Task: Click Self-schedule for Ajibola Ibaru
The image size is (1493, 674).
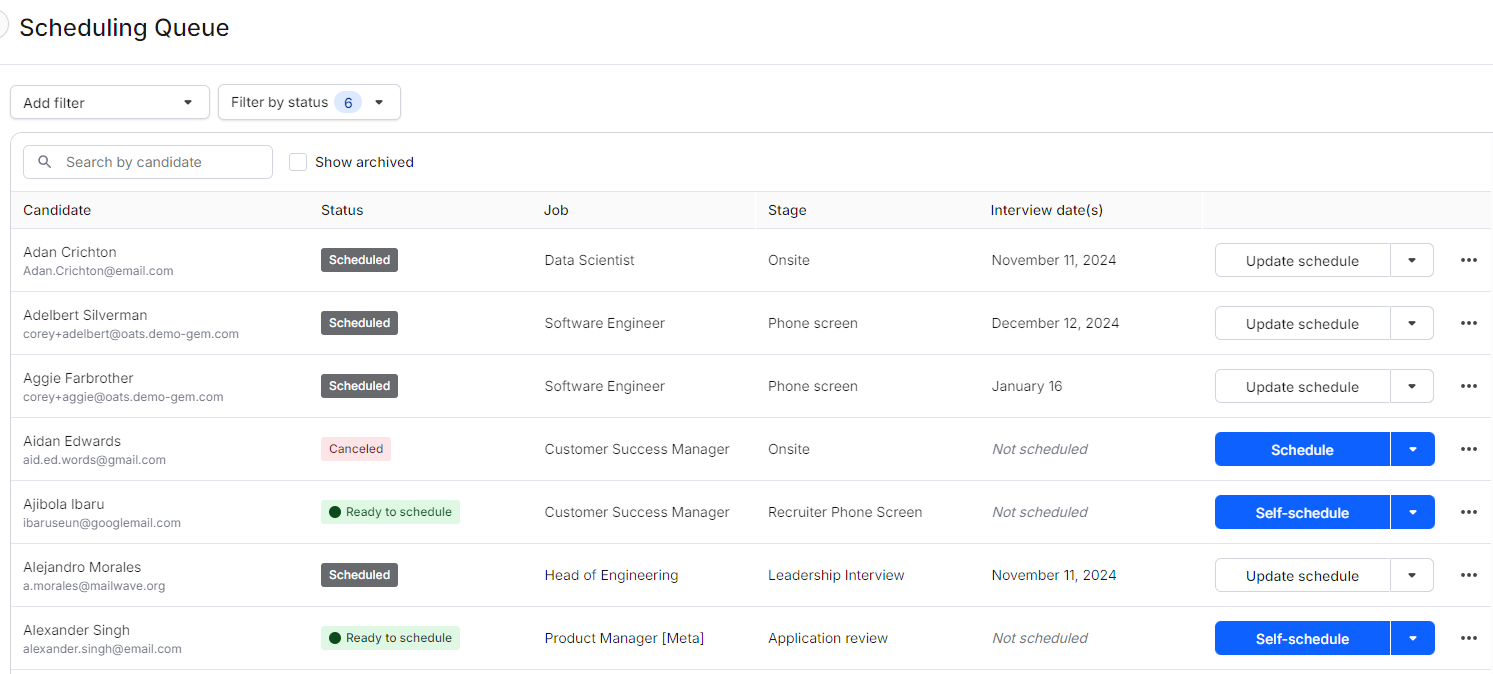Action: coord(1302,512)
